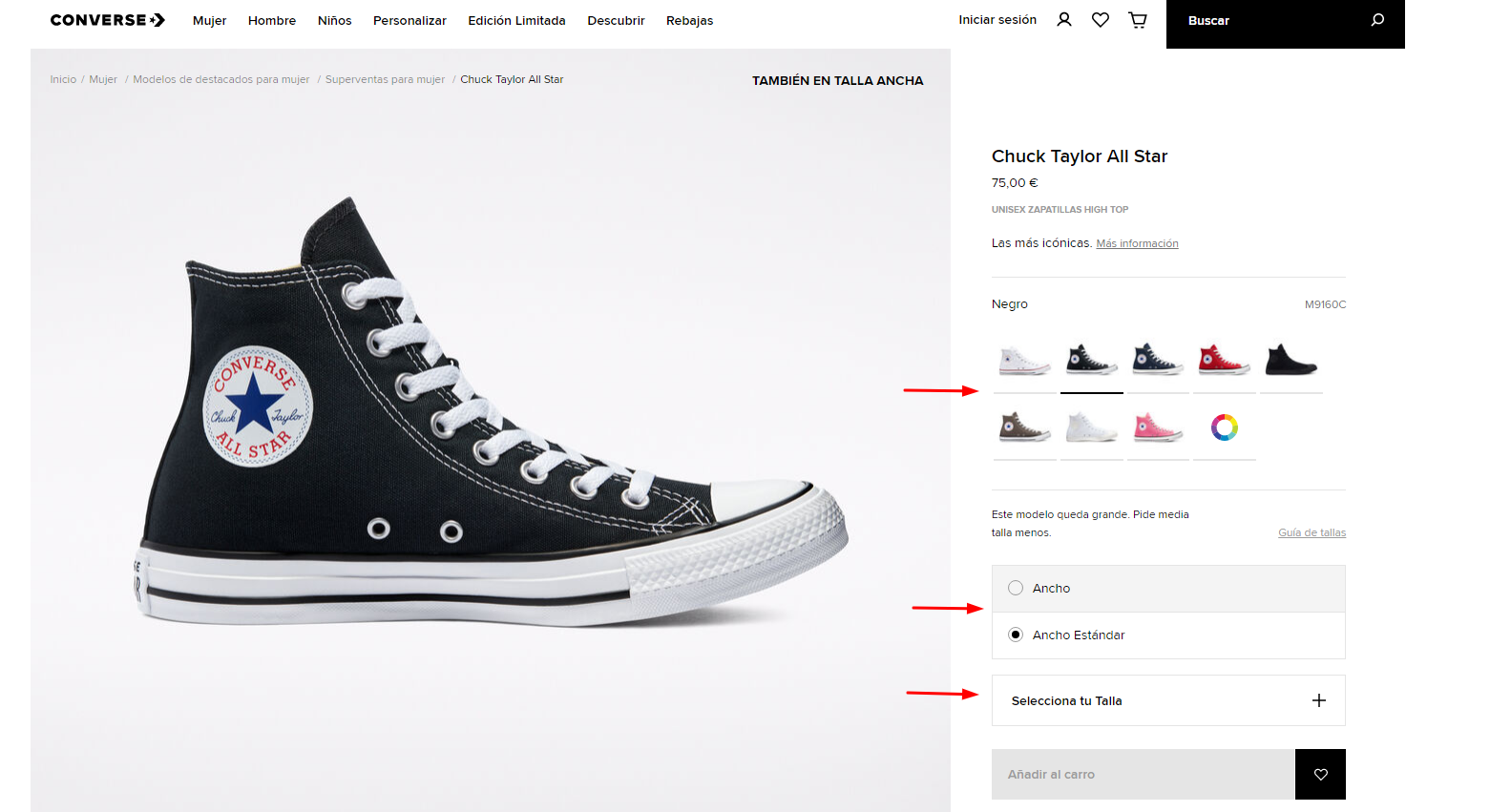
Task: Choose the pink shoe swatch
Action: click(x=1158, y=427)
